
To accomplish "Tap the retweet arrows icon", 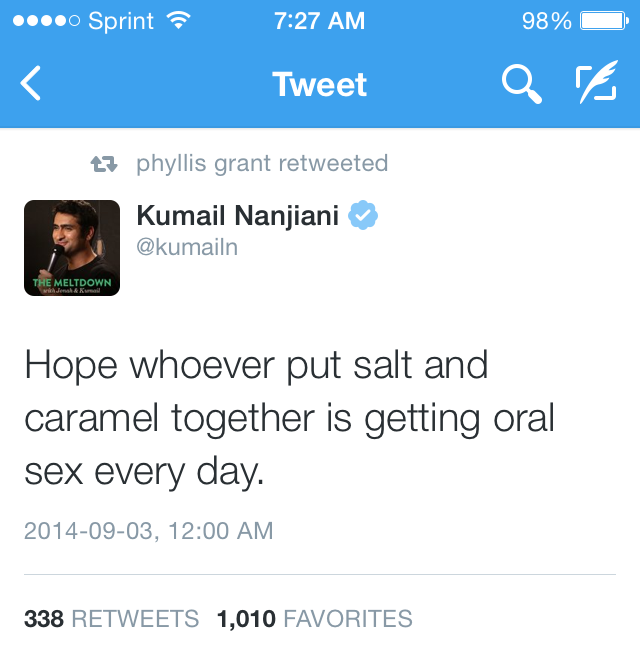I will point(104,164).
